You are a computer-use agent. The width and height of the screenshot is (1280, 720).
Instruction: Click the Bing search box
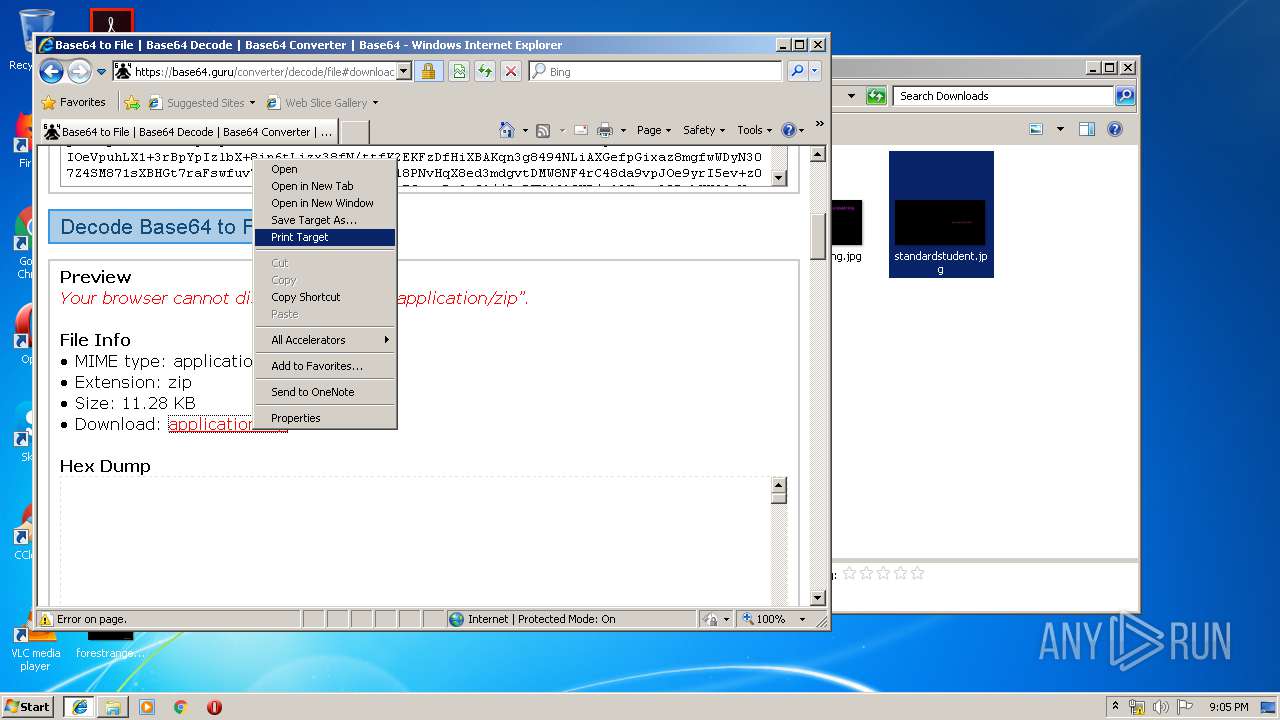click(x=656, y=71)
